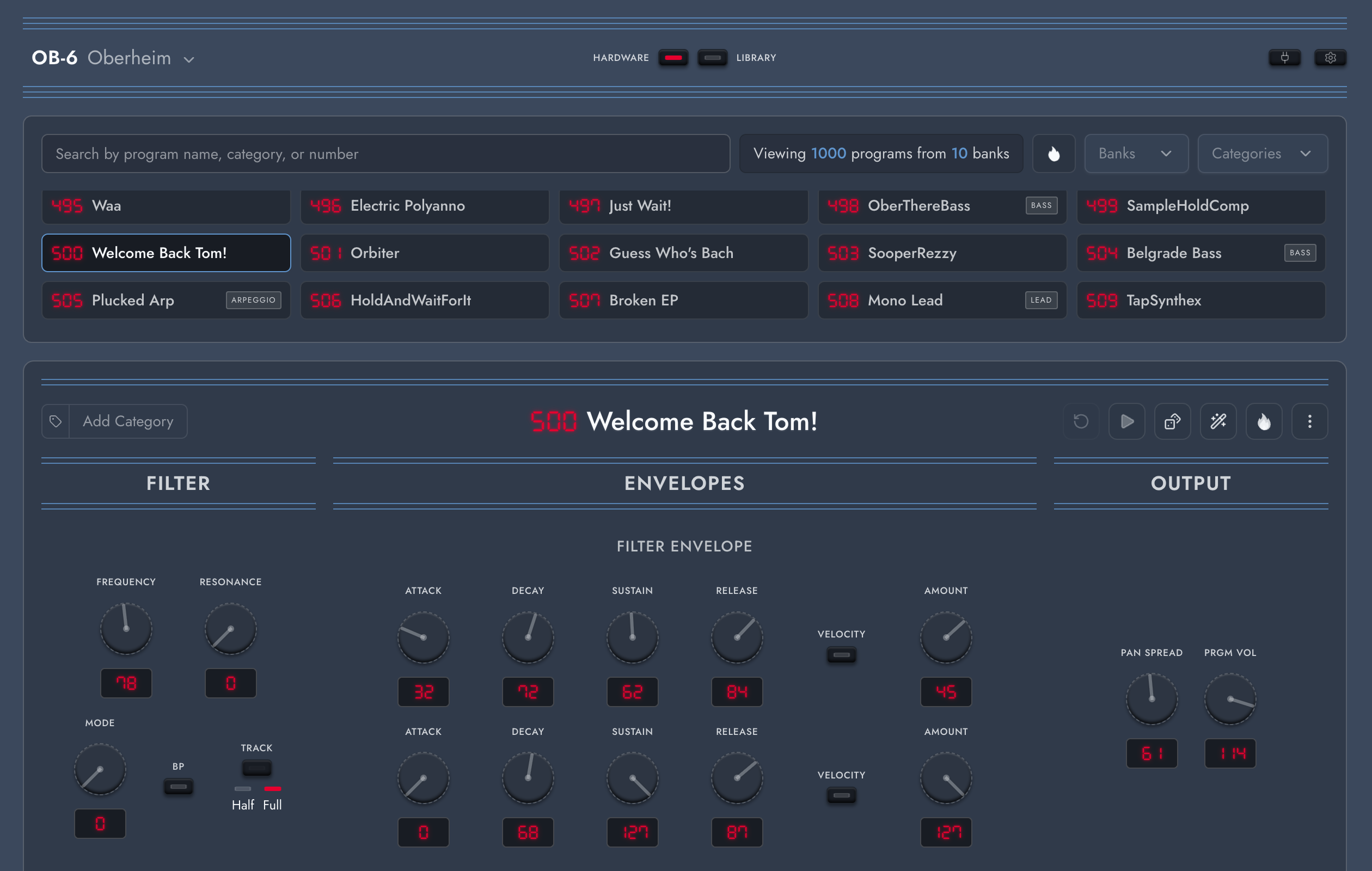The height and width of the screenshot is (871, 1372).
Task: Select Full keyboard tracking
Action: (x=272, y=799)
